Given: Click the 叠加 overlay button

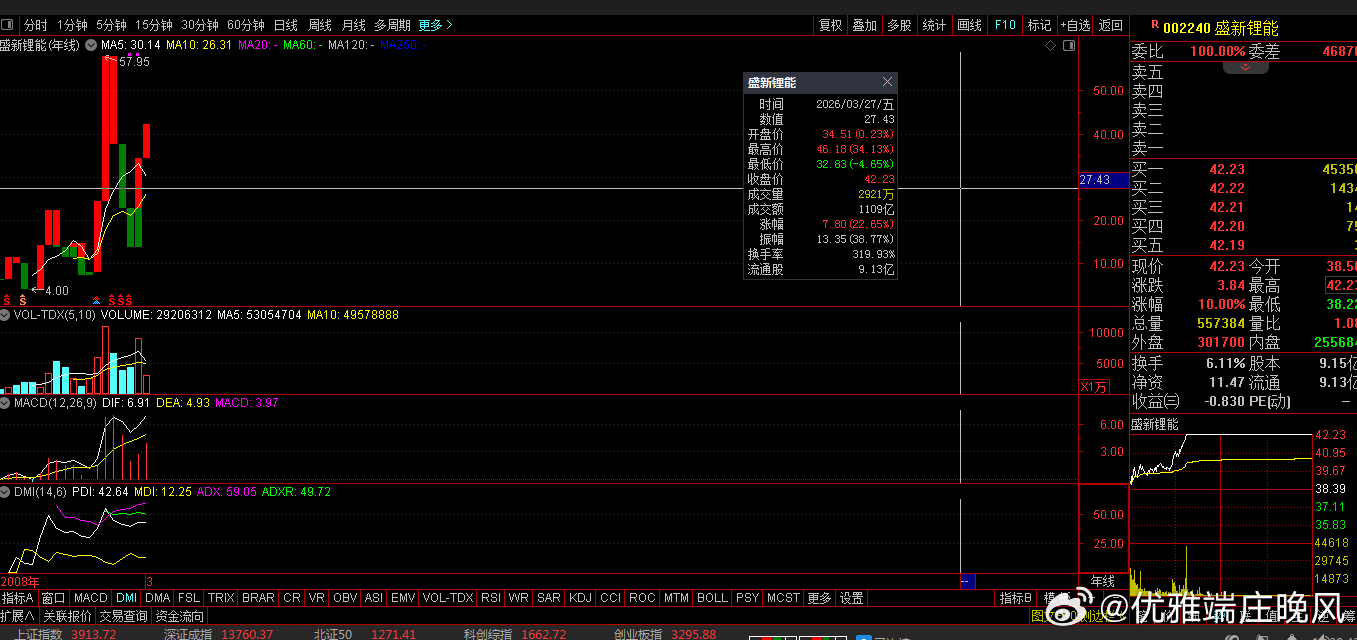Looking at the screenshot, I should (864, 25).
